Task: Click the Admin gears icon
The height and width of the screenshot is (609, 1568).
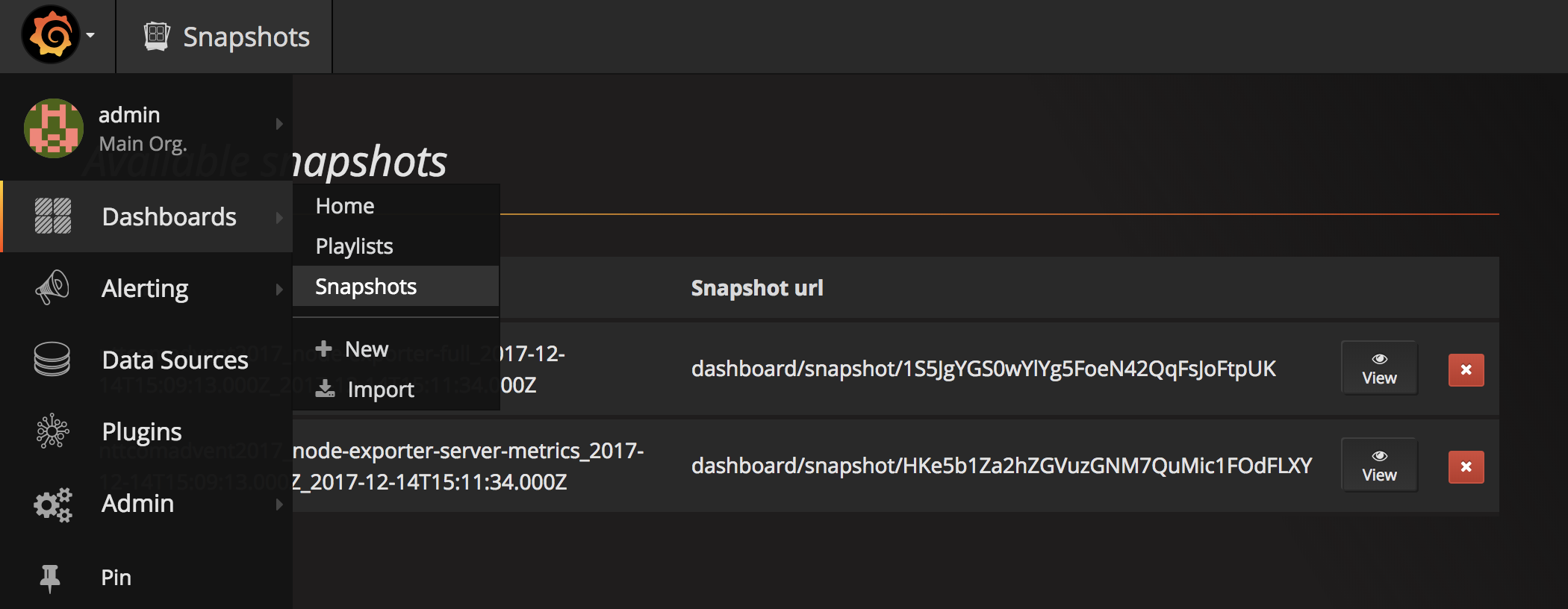Action: tap(52, 505)
